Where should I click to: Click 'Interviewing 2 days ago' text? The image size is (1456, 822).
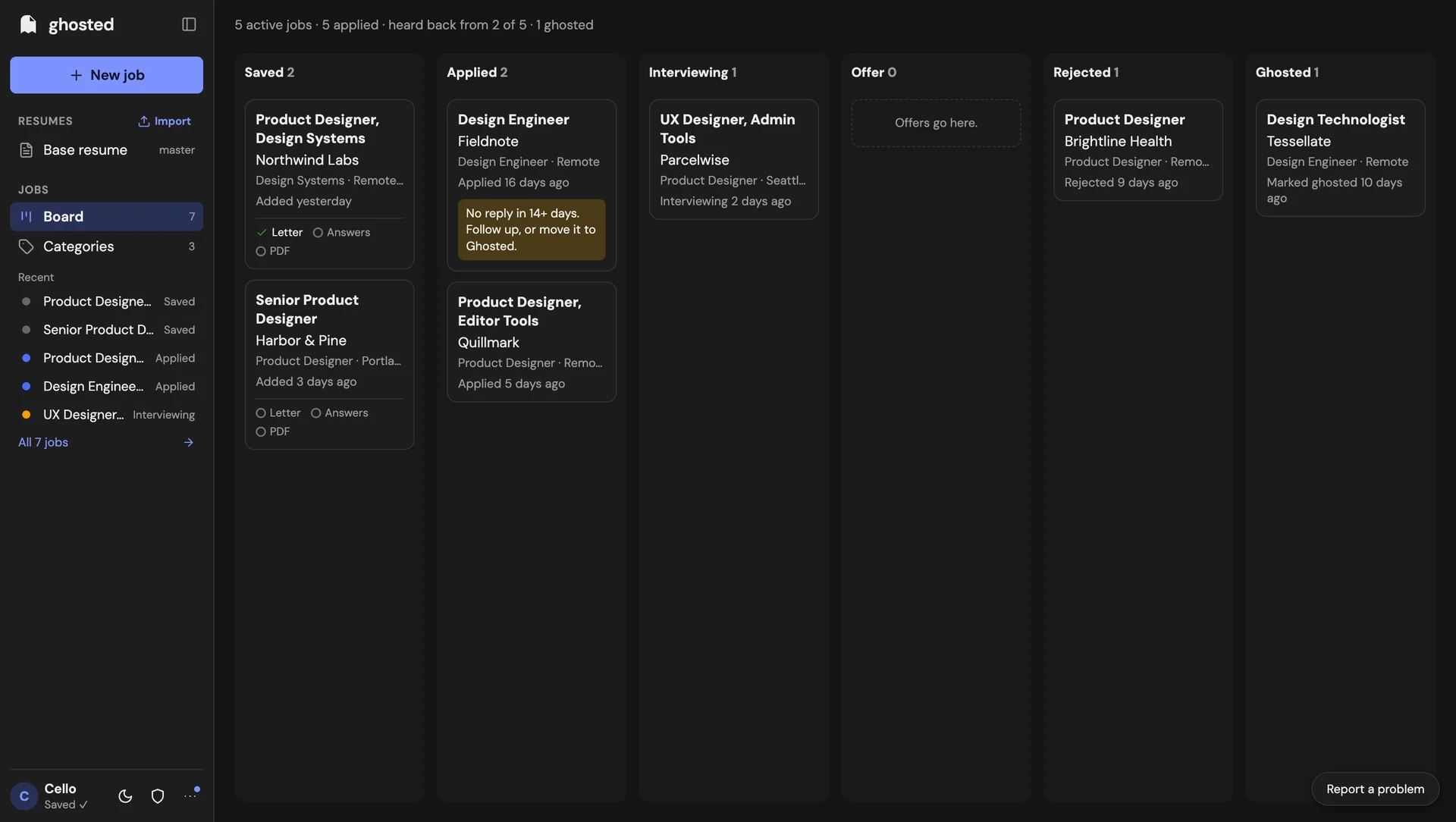pos(725,202)
